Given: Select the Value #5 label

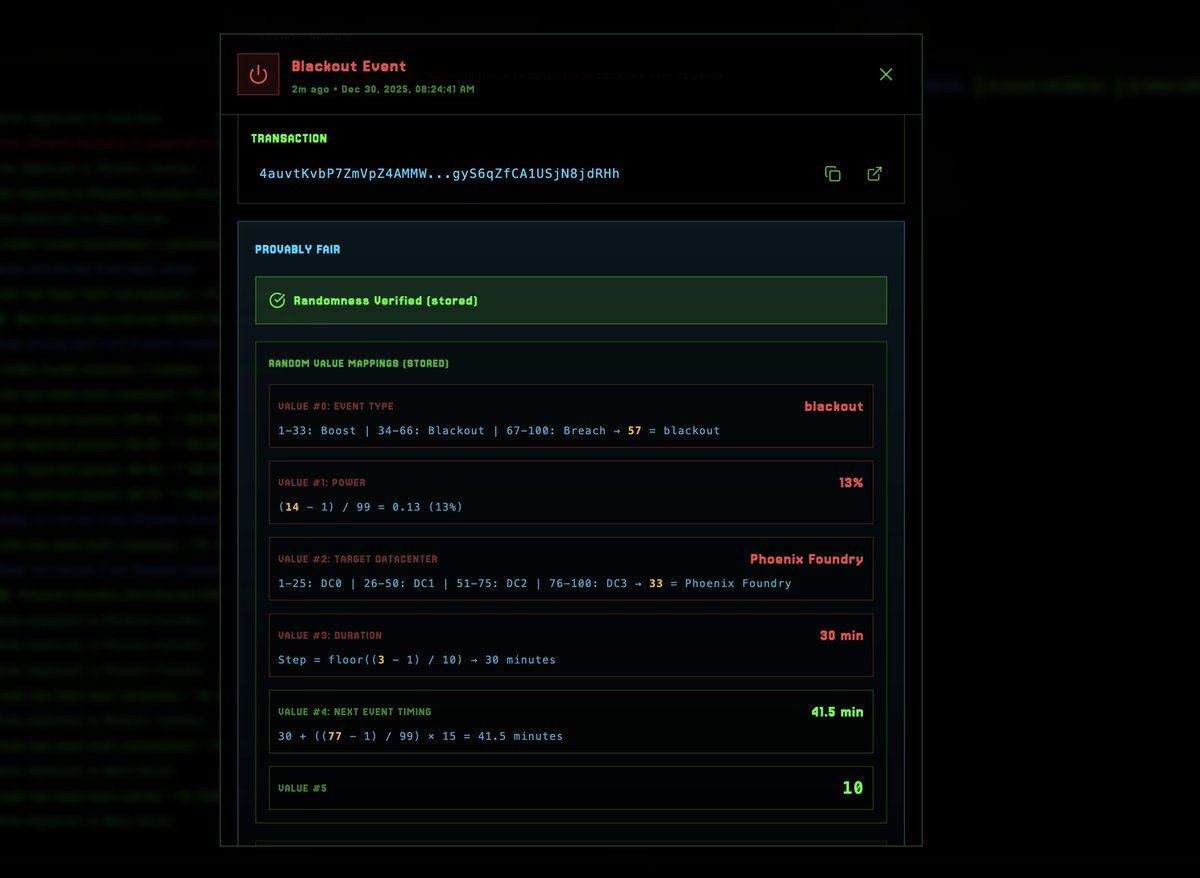Looking at the screenshot, I should [x=302, y=788].
